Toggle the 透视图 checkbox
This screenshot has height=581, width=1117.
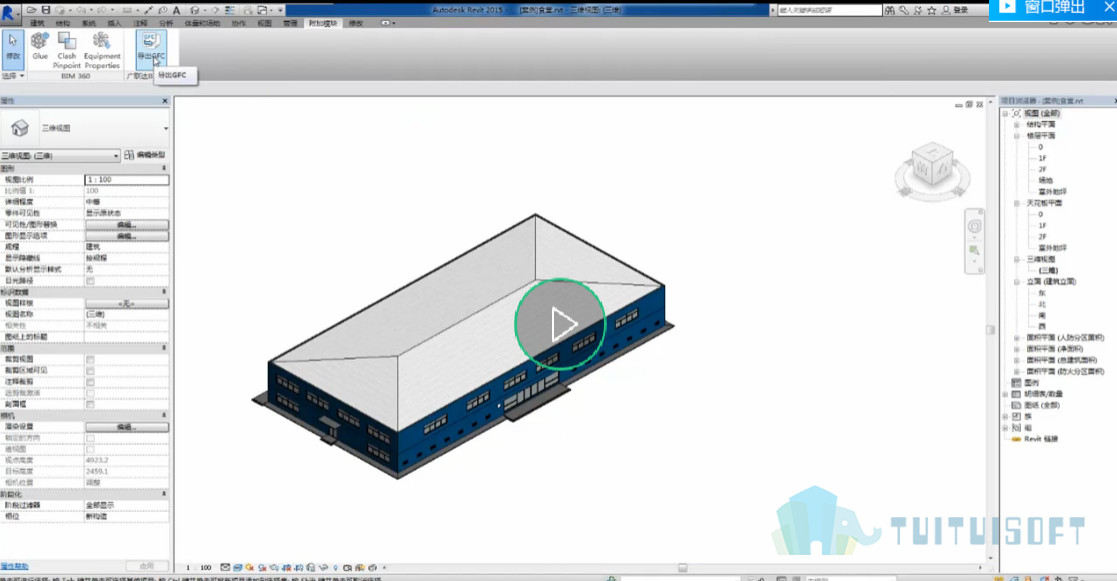[90, 449]
